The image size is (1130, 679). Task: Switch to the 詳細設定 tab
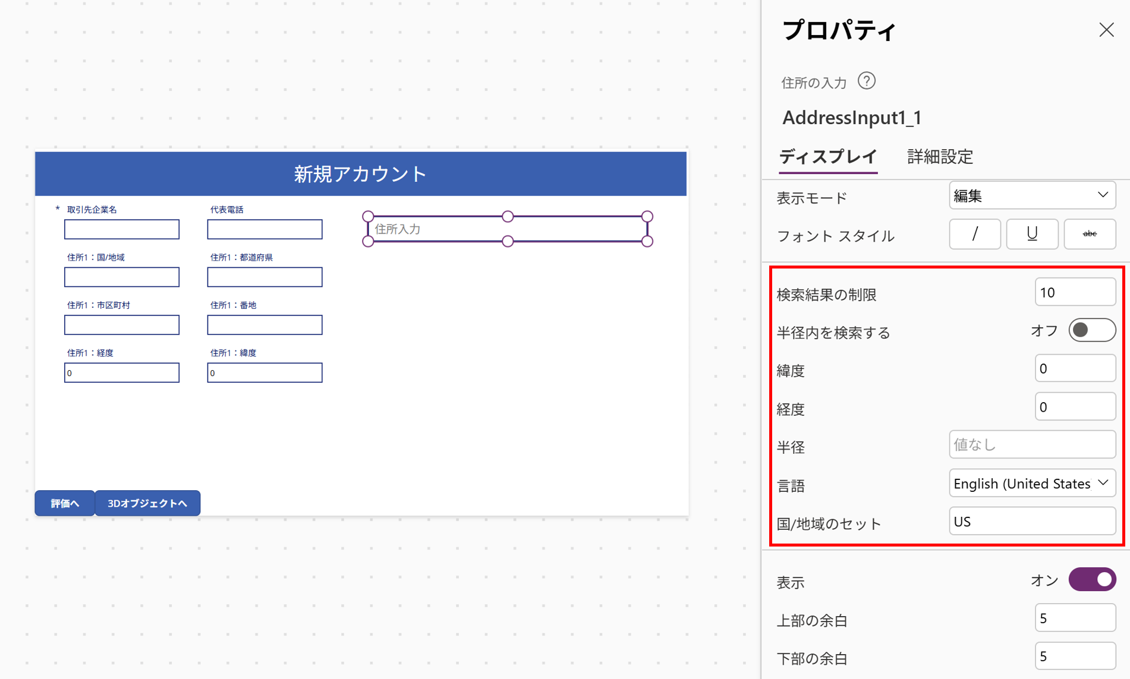tap(940, 157)
